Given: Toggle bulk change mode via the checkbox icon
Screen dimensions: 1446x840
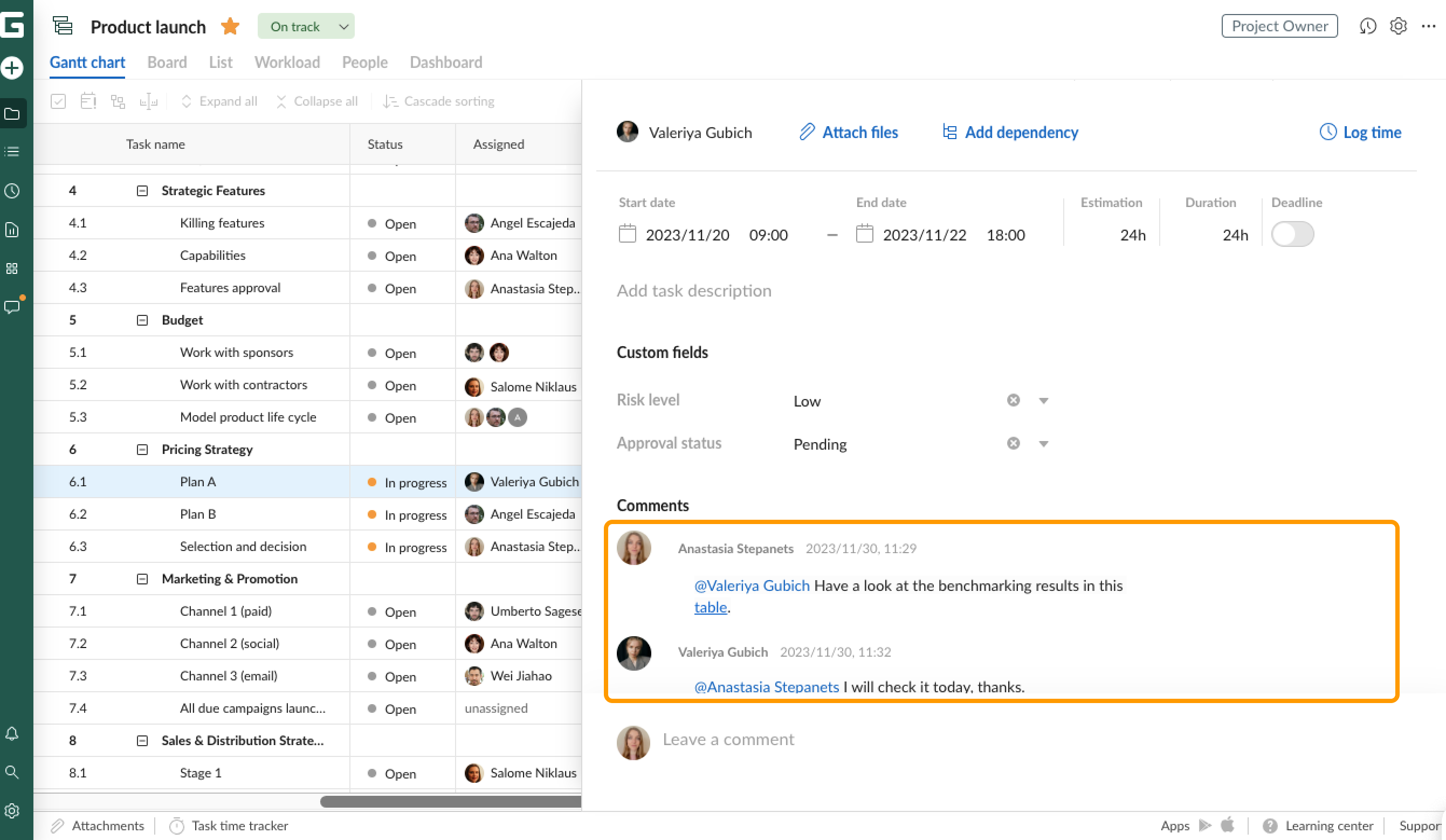Looking at the screenshot, I should click(58, 101).
